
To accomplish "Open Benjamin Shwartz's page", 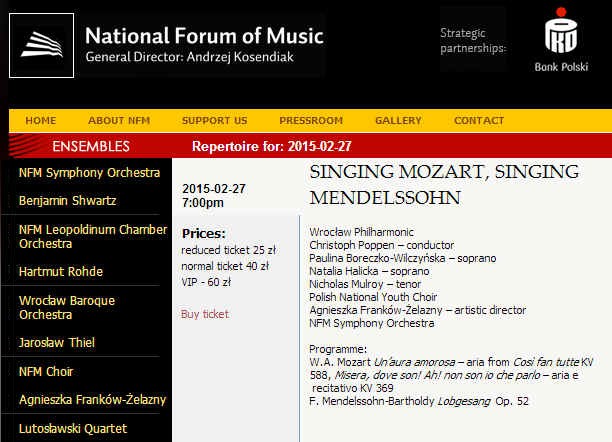I will (x=67, y=201).
